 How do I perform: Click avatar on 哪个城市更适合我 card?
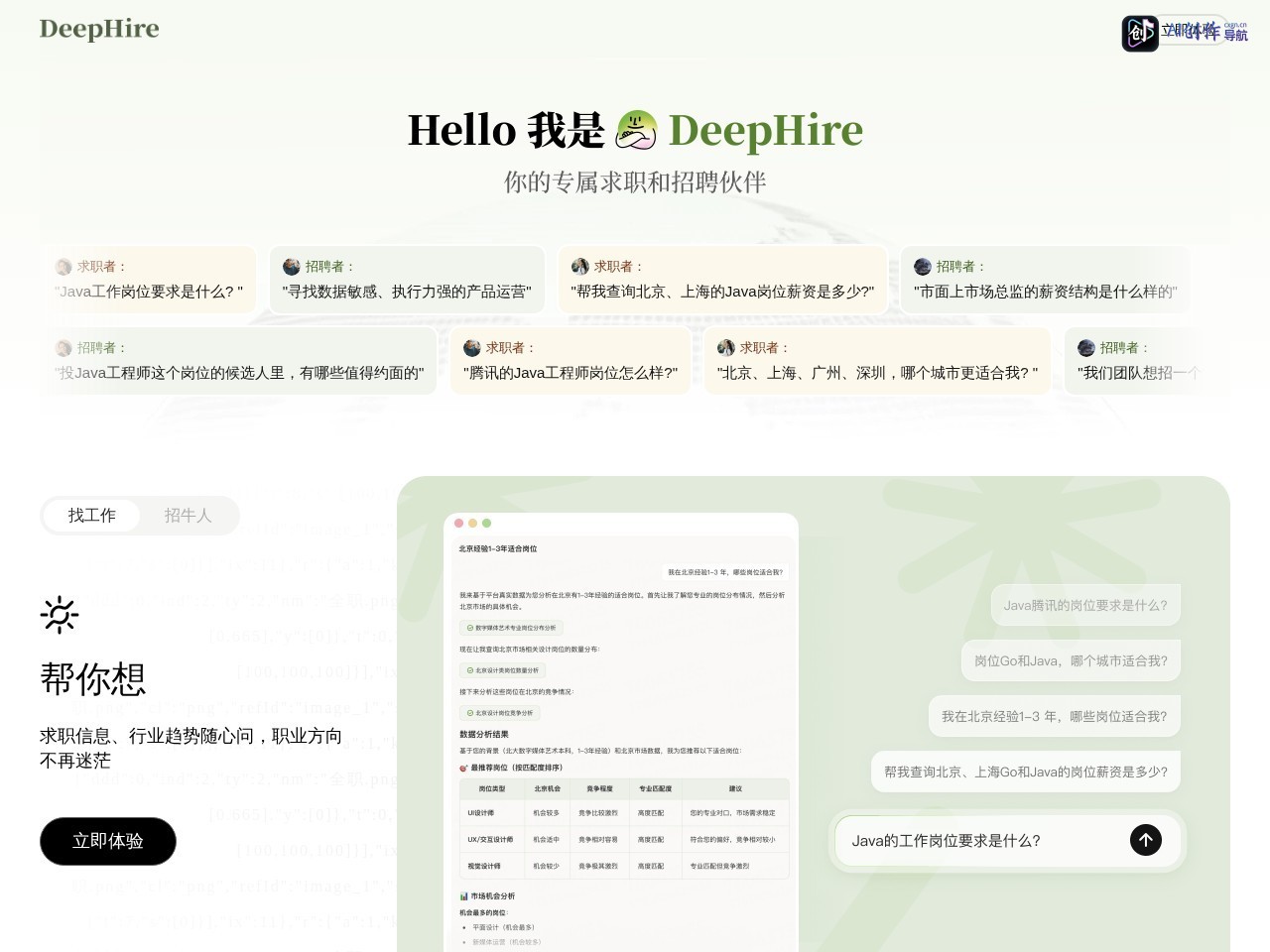[726, 348]
